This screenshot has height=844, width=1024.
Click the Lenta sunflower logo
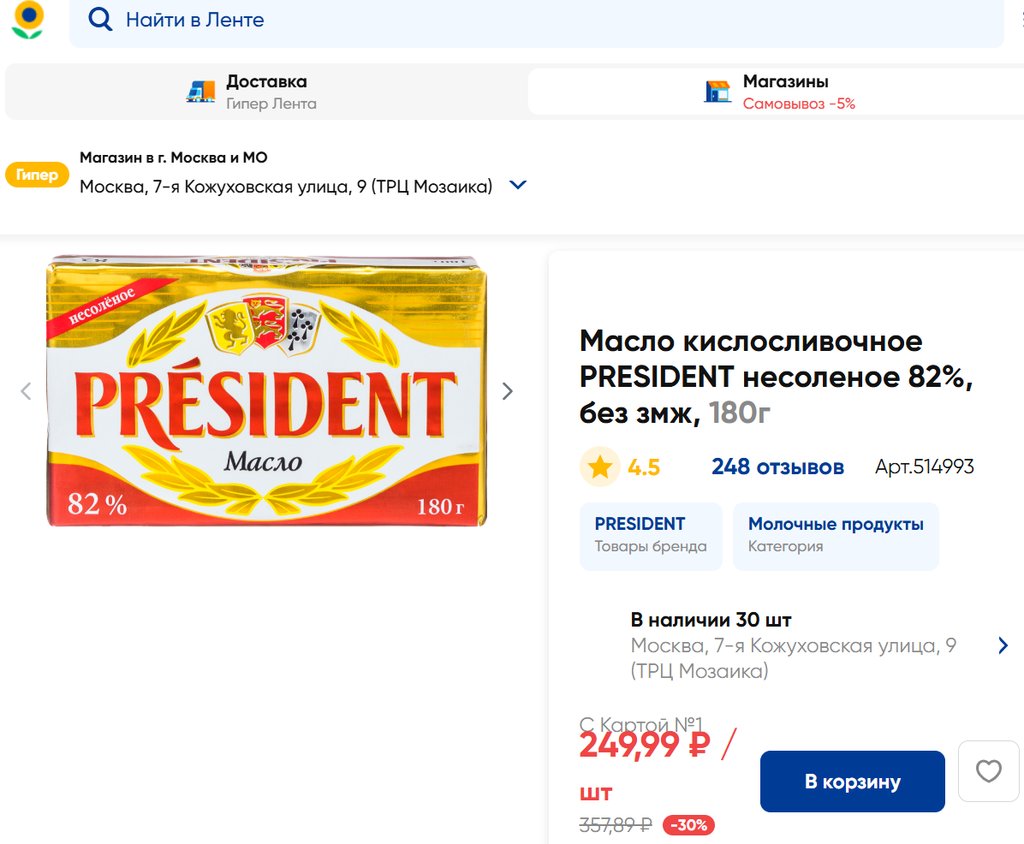(x=28, y=20)
